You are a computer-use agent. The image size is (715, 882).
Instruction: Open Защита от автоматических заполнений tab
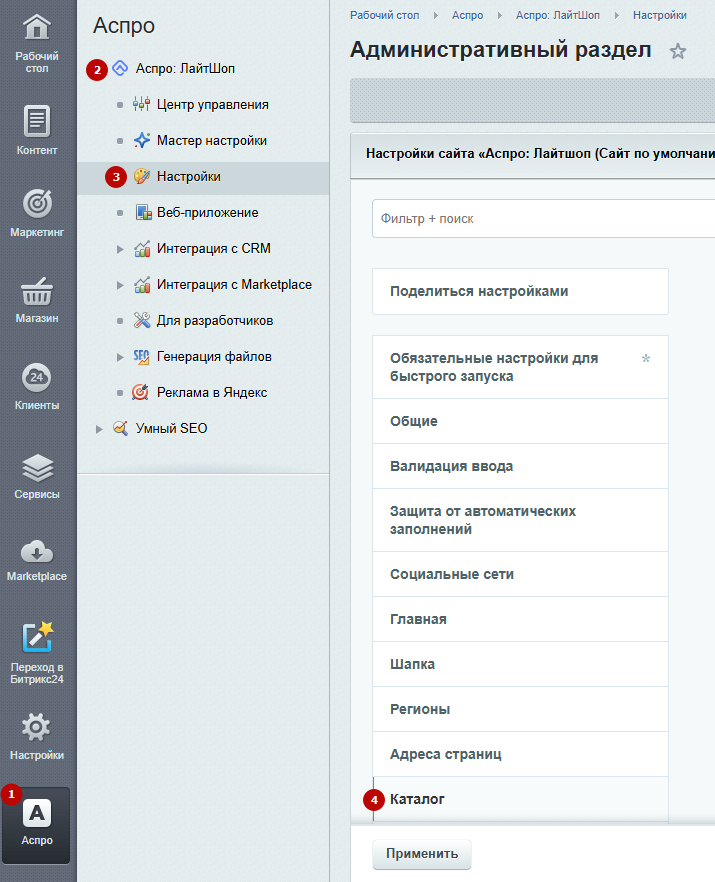coord(520,520)
